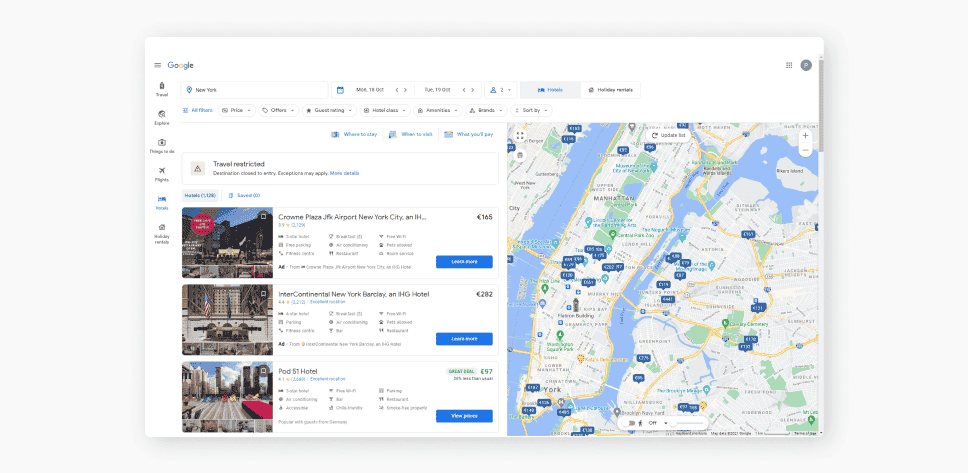Save InterContinental New York Barclay hotel
Image resolution: width=968 pixels, height=473 pixels.
pyautogui.click(x=264, y=293)
